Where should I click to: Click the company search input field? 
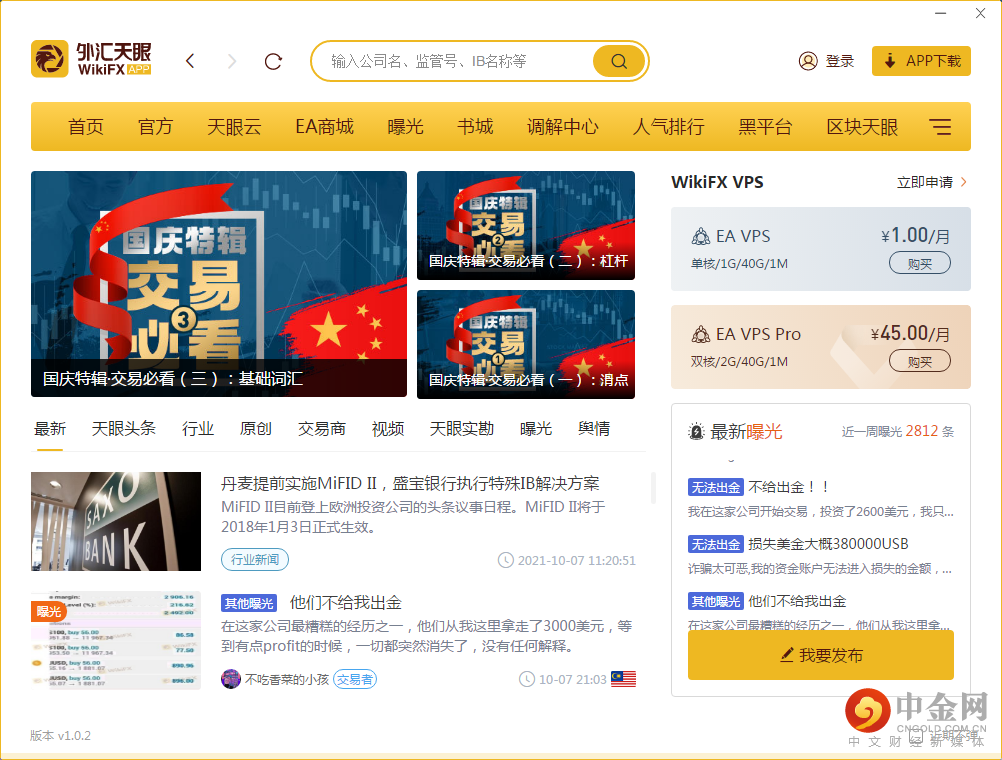click(450, 60)
